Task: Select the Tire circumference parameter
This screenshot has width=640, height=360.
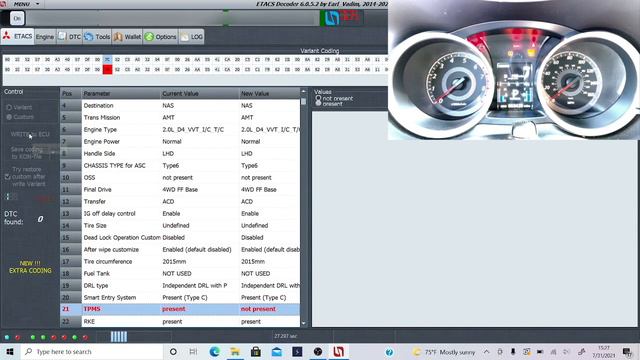Action: [180, 262]
